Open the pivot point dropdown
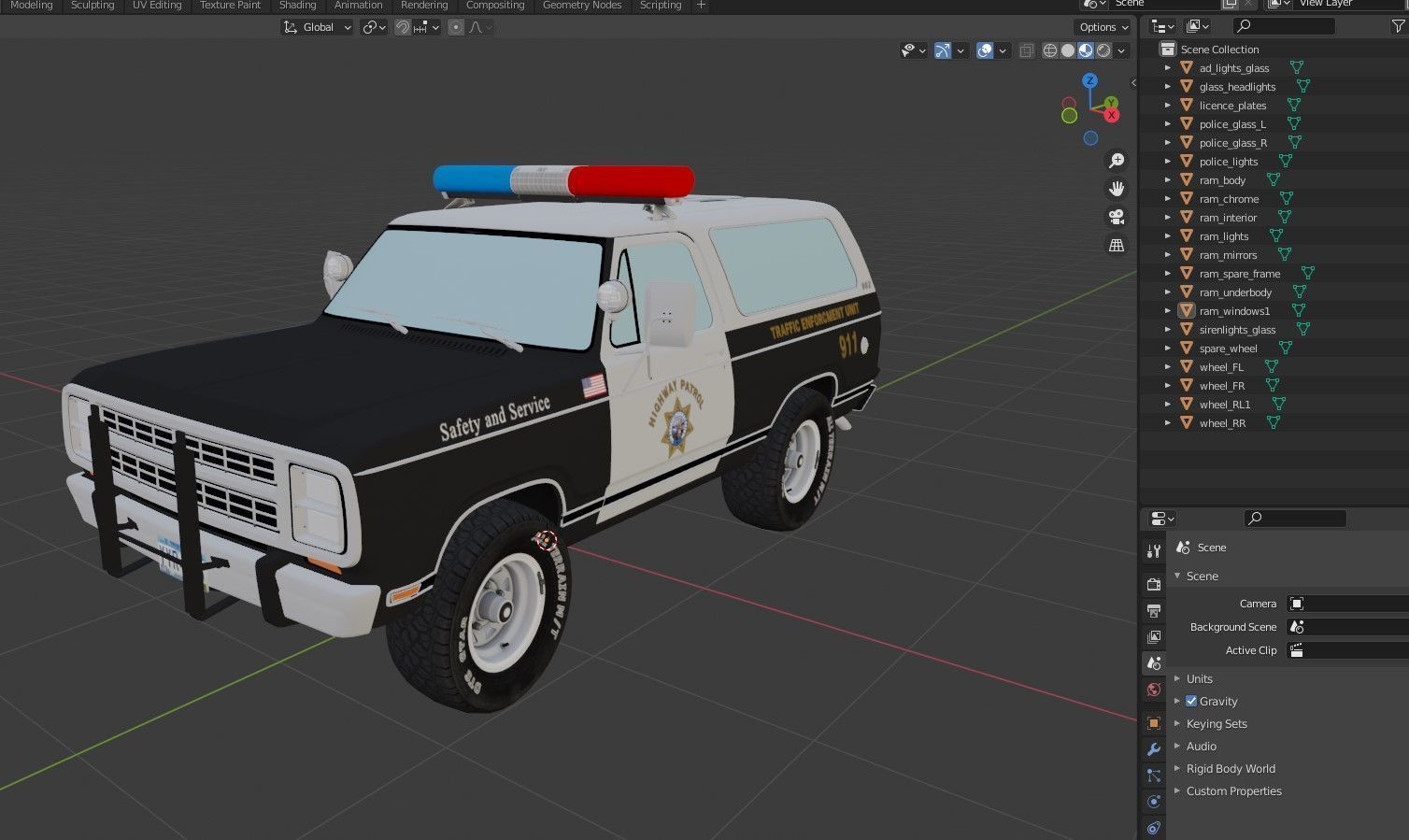 click(374, 27)
